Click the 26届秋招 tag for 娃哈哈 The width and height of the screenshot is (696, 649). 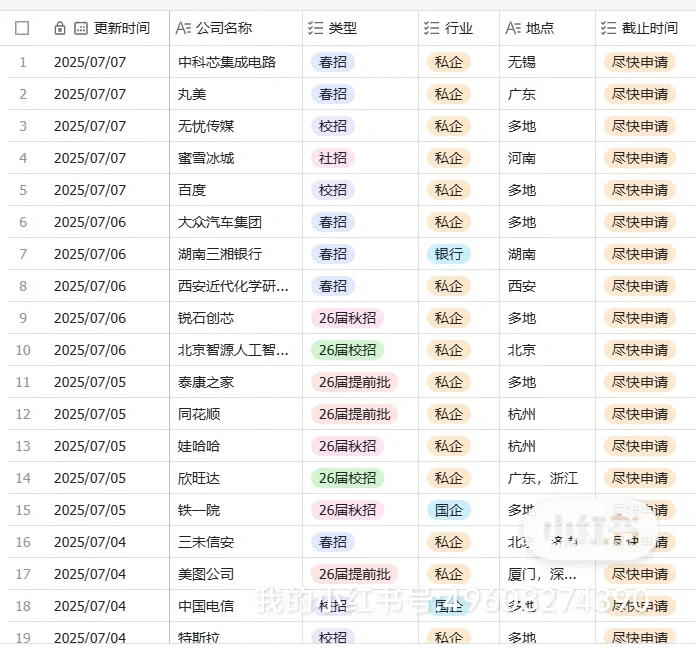click(347, 445)
